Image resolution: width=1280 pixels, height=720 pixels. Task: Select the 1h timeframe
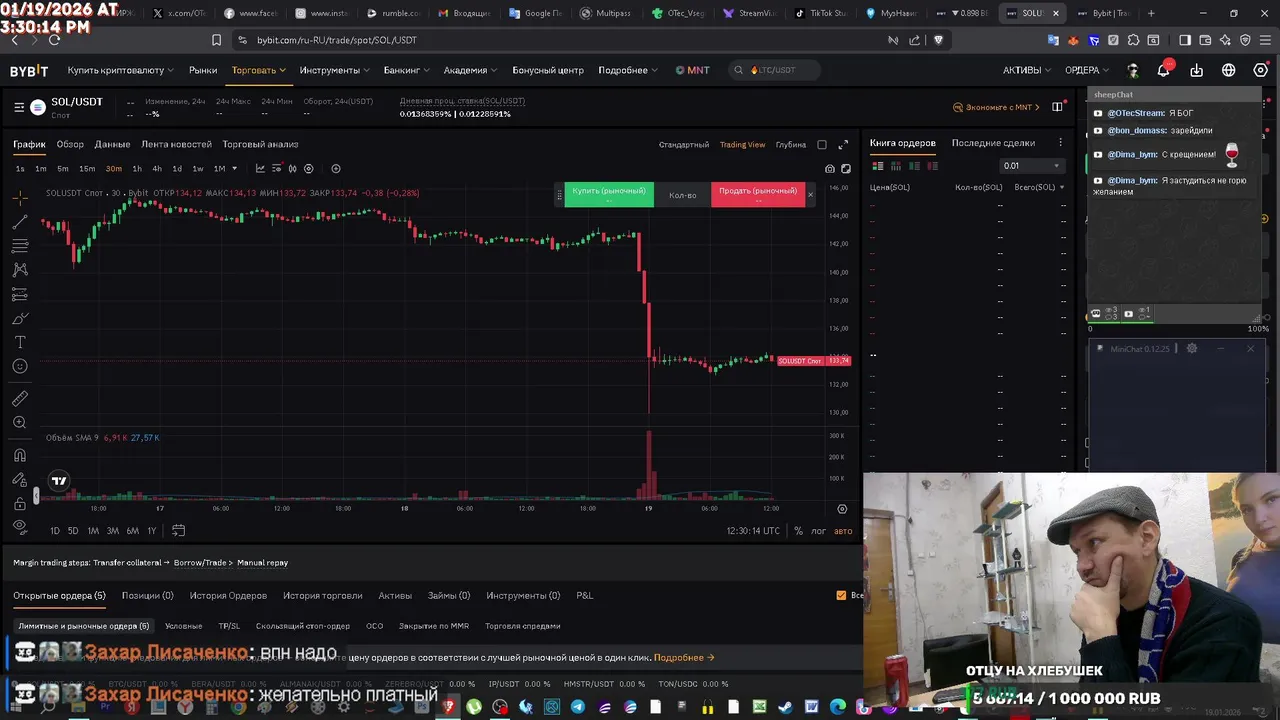[137, 168]
